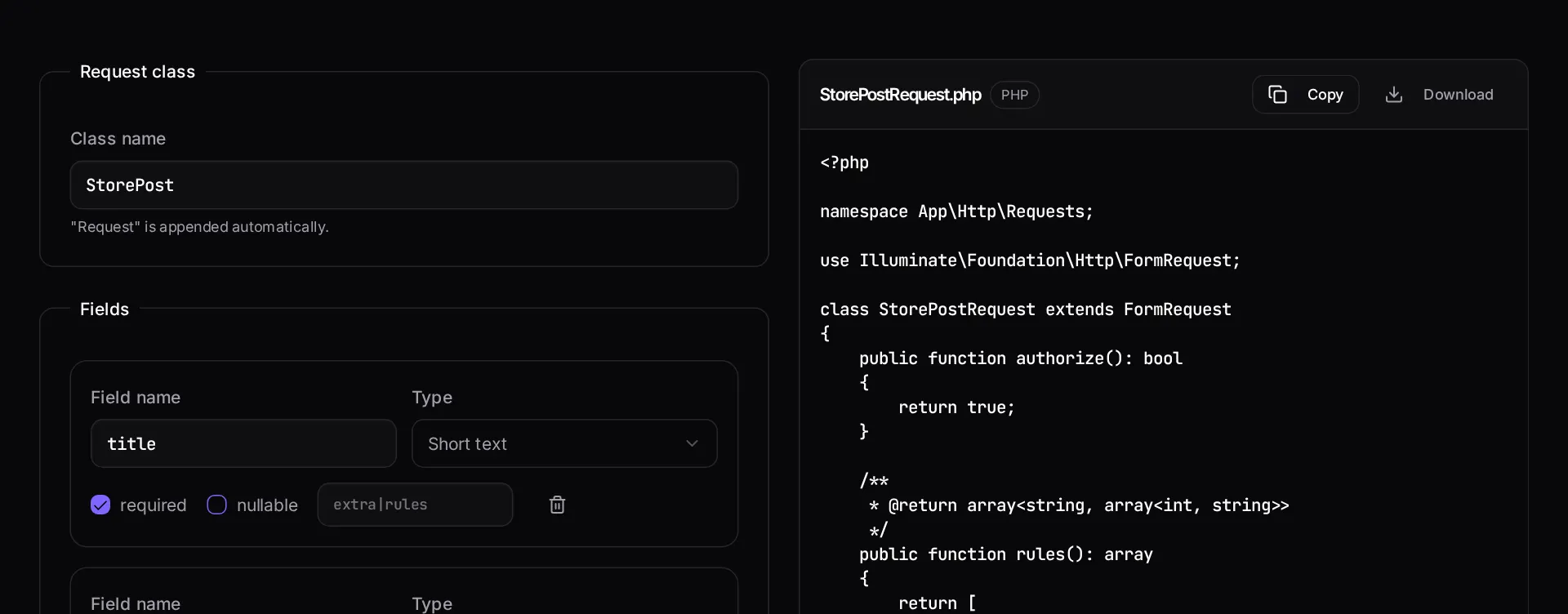Click the authorize() function line

pyautogui.click(x=1021, y=358)
